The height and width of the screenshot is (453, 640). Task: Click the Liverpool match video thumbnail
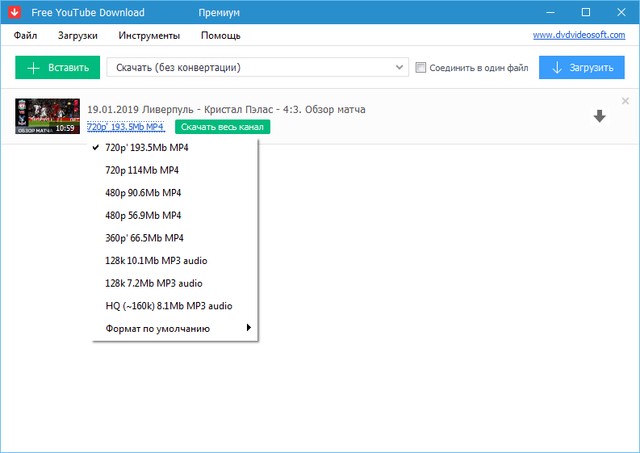[47, 116]
